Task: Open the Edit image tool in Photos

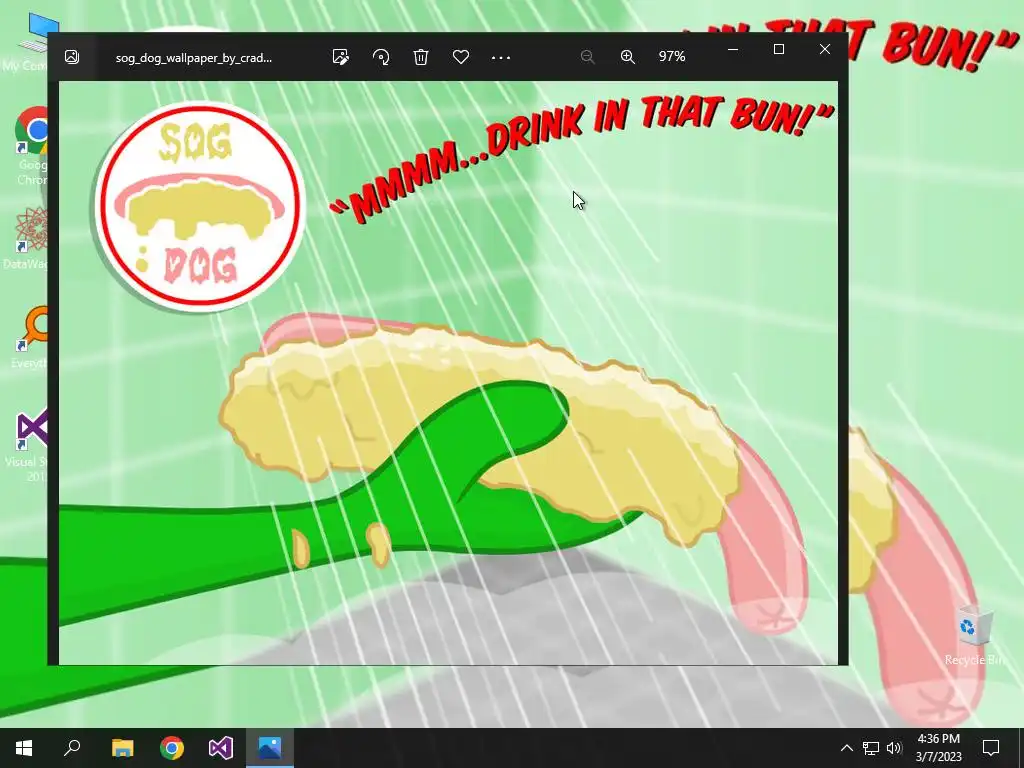Action: tap(340, 57)
